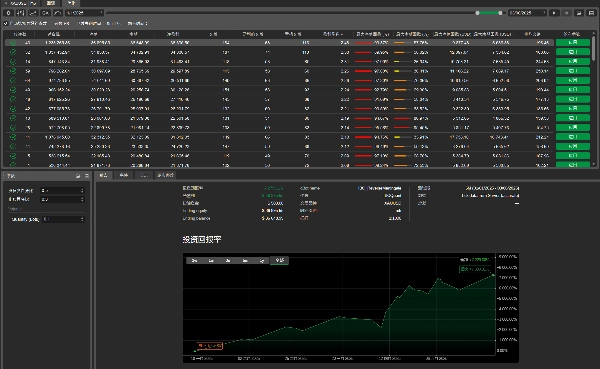Click the green-outlined label at the chart's end
The image size is (600, 369).
[x=474, y=269]
